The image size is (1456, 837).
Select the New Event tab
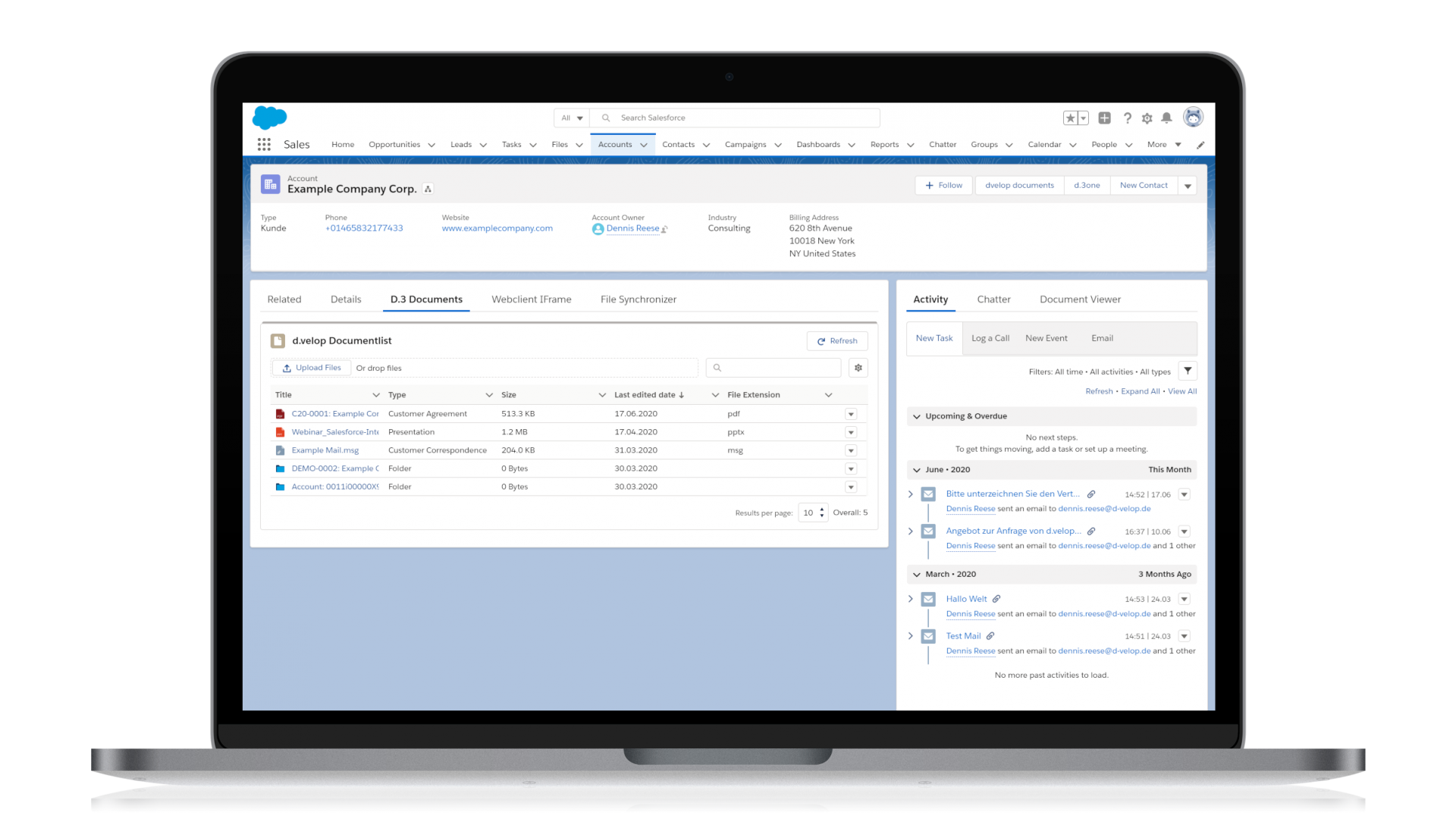coord(1046,338)
